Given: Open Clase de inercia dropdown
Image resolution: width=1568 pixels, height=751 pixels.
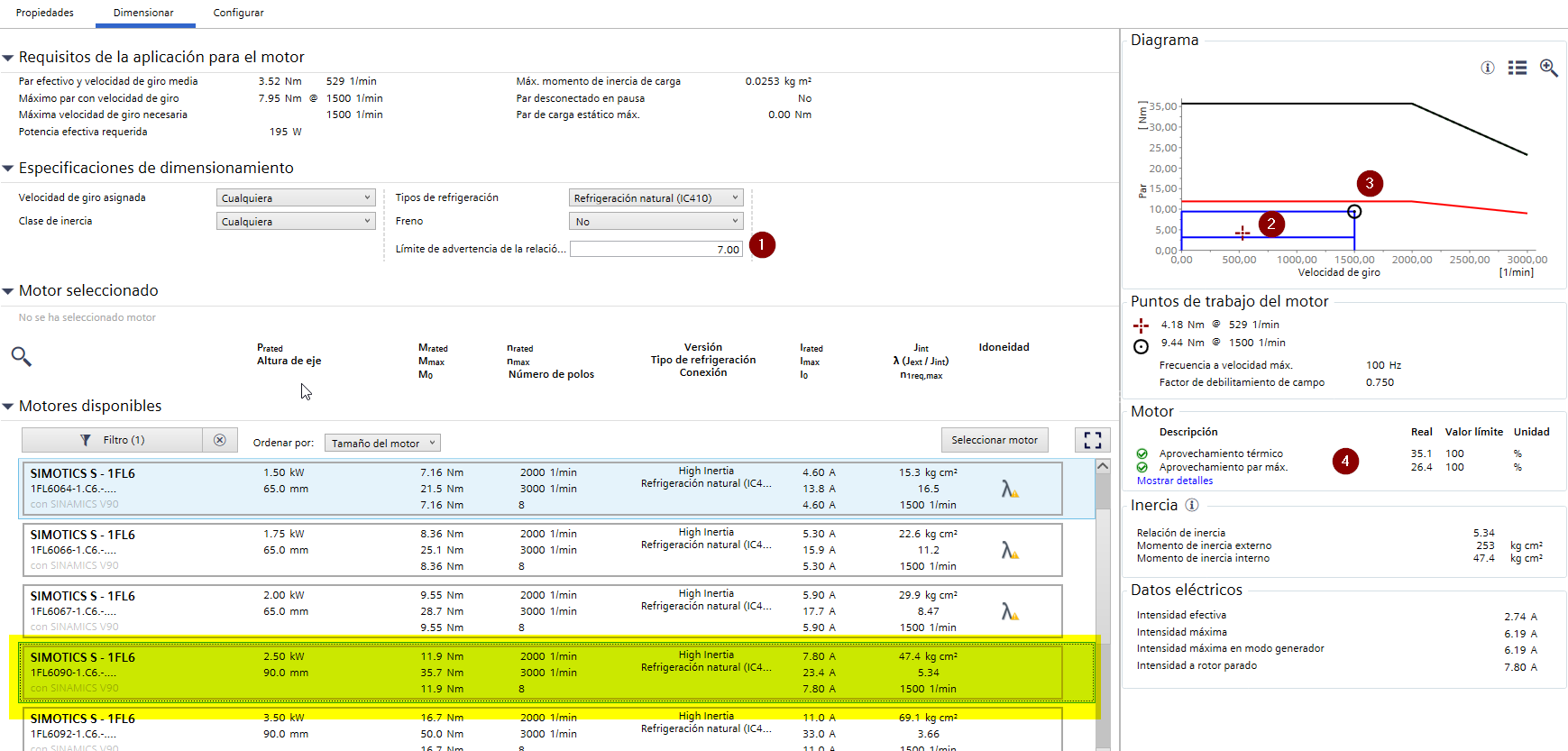Looking at the screenshot, I should click(296, 222).
